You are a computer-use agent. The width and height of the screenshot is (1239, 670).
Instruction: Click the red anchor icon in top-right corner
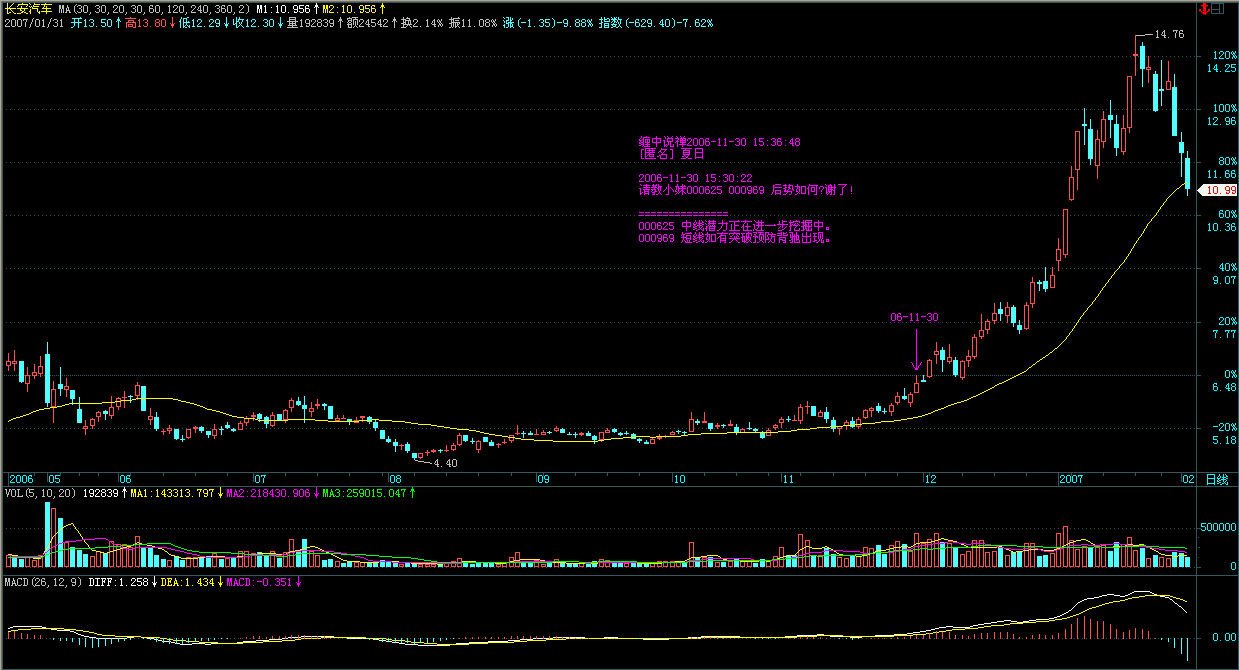pyautogui.click(x=1202, y=8)
